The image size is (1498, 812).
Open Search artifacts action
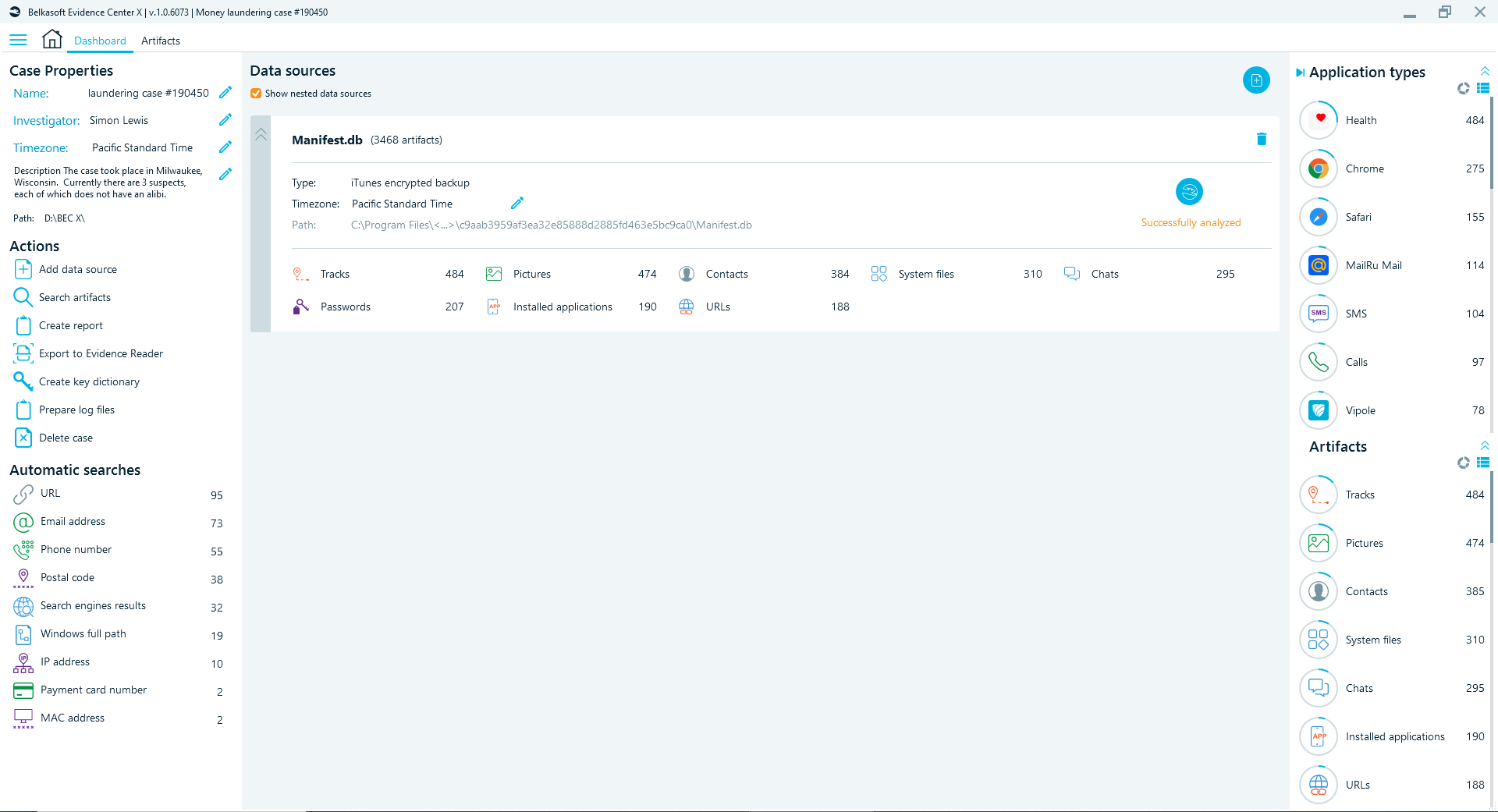(62, 297)
